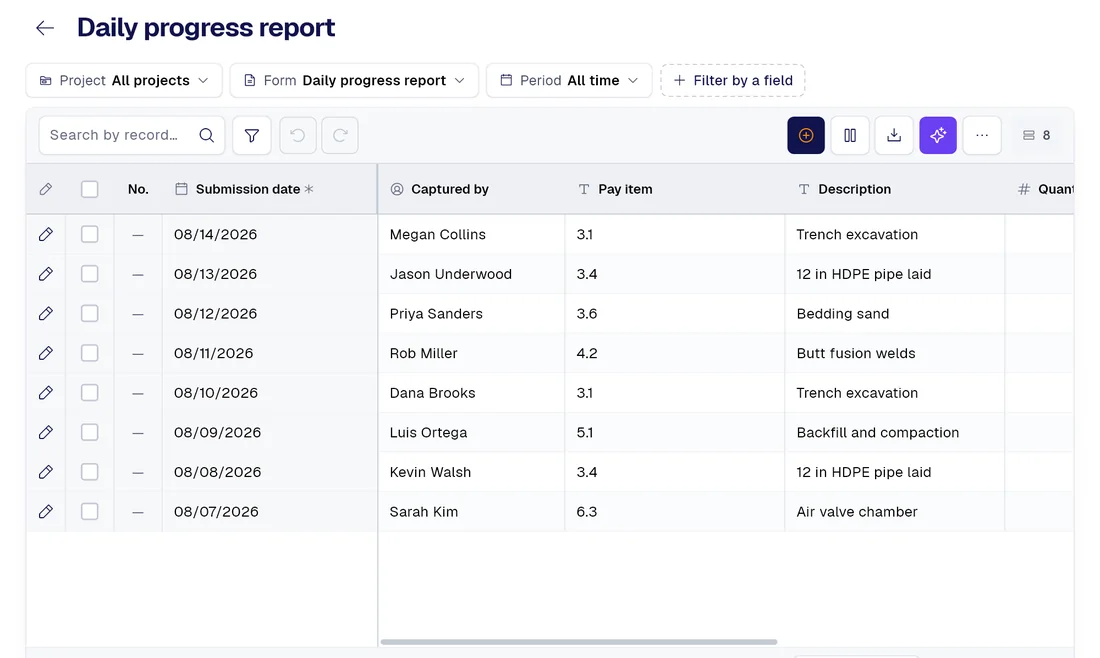This screenshot has width=1100, height=658.
Task: Click the Pay item column header
Action: (675, 189)
